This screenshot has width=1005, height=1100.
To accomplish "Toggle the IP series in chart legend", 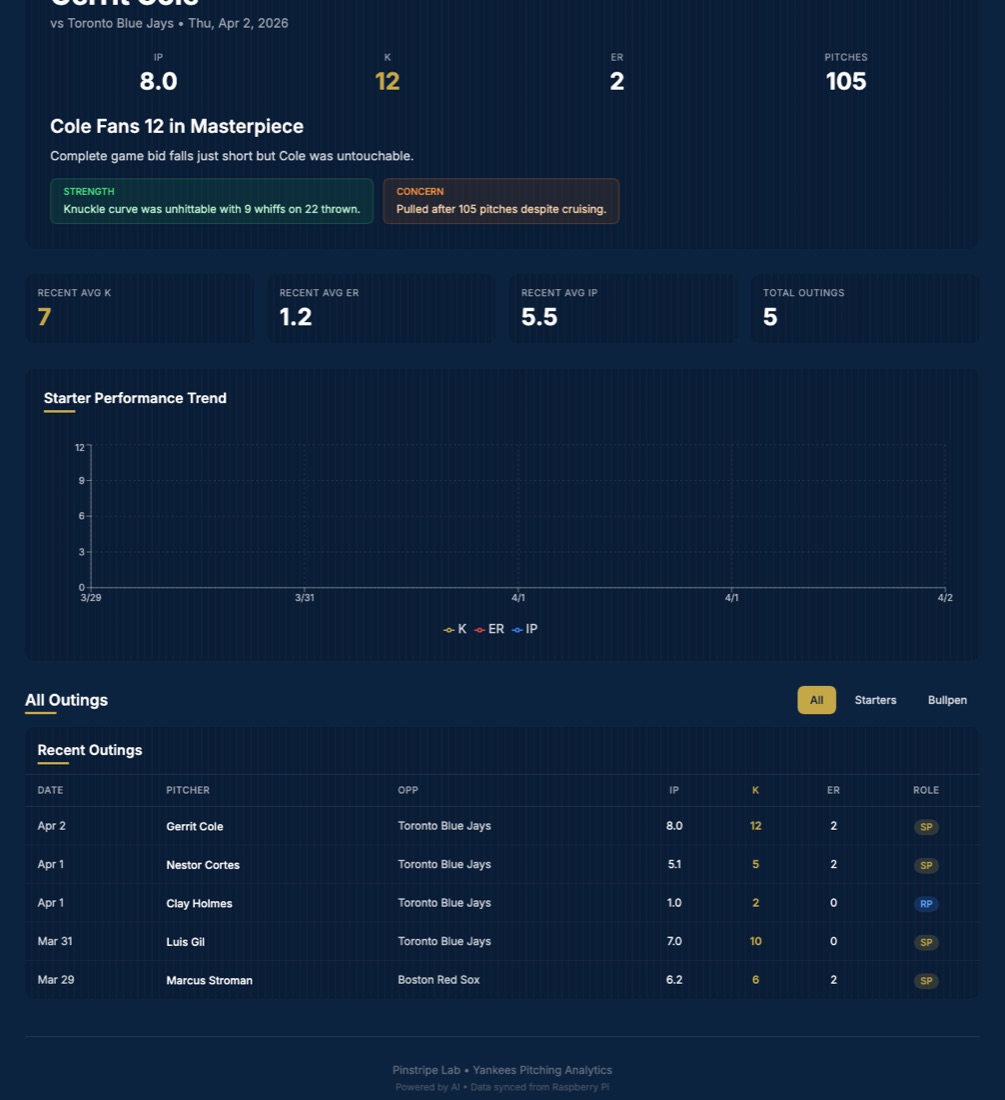I will pos(525,629).
